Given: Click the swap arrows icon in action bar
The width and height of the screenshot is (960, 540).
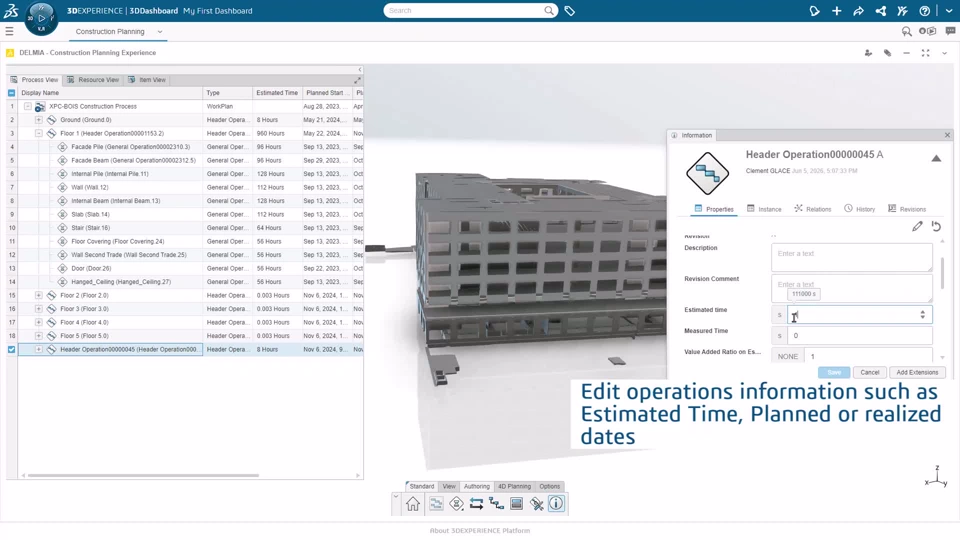Looking at the screenshot, I should [x=476, y=503].
